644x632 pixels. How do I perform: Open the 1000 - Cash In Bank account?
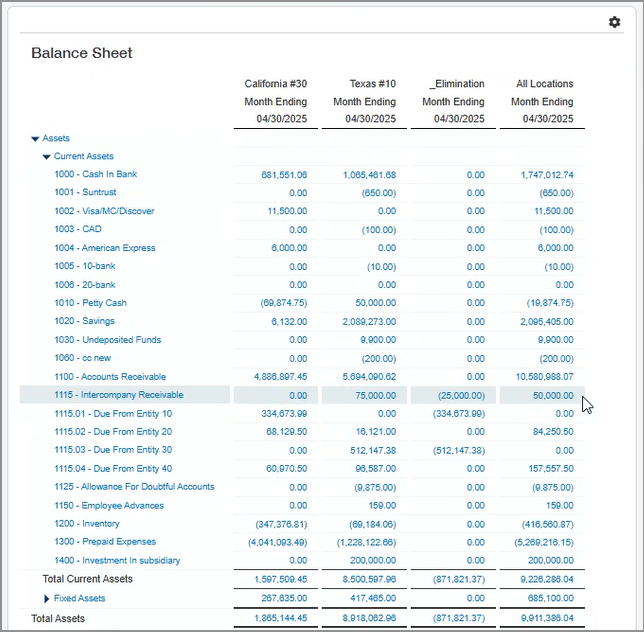pyautogui.click(x=95, y=174)
